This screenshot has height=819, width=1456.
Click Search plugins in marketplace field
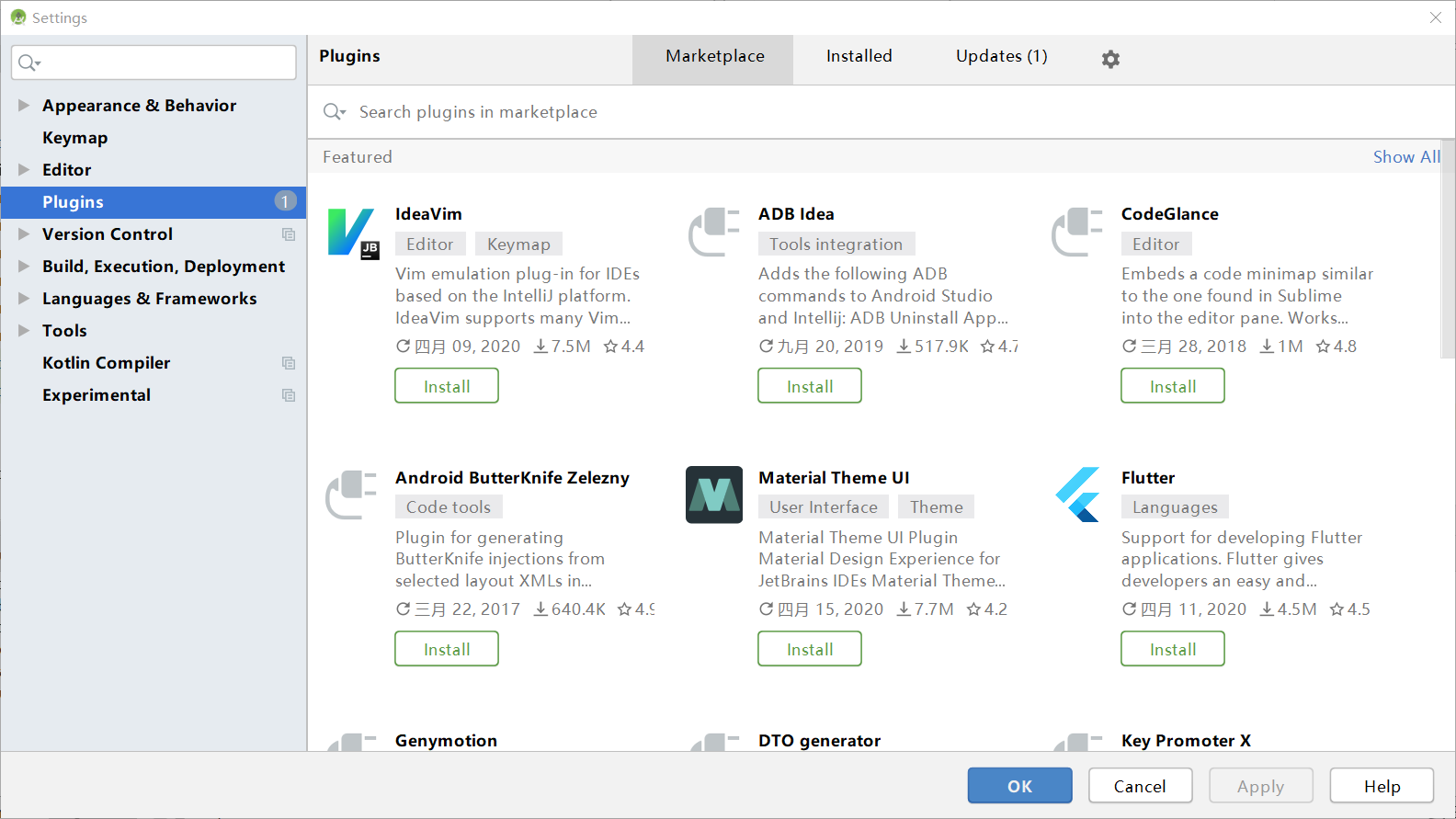coord(882,112)
